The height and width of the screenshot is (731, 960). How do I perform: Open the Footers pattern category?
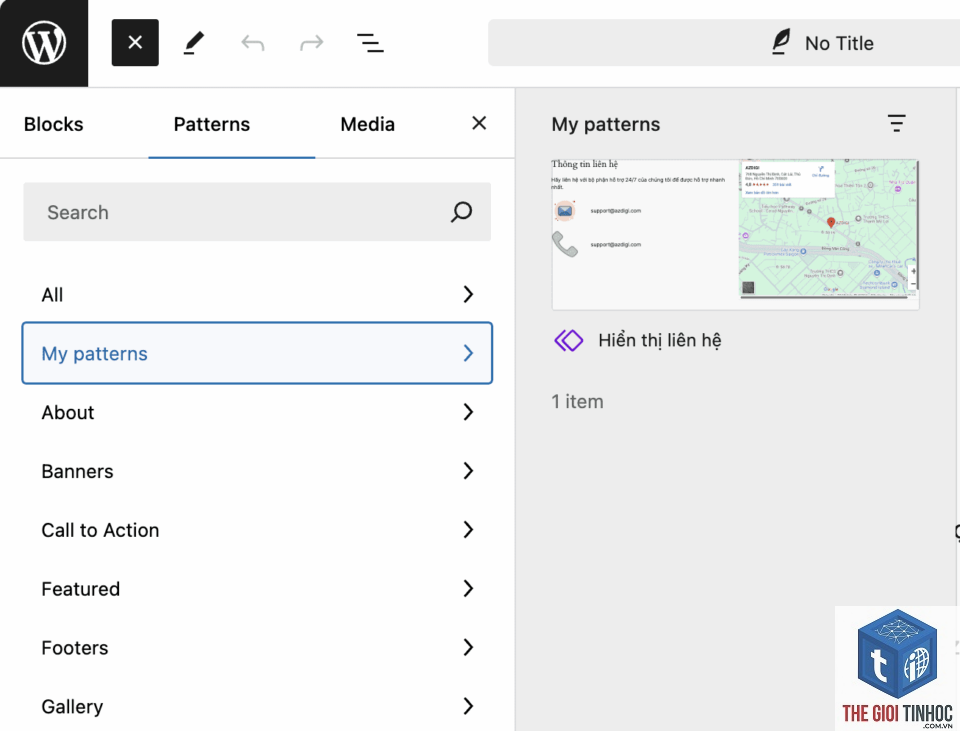257,647
